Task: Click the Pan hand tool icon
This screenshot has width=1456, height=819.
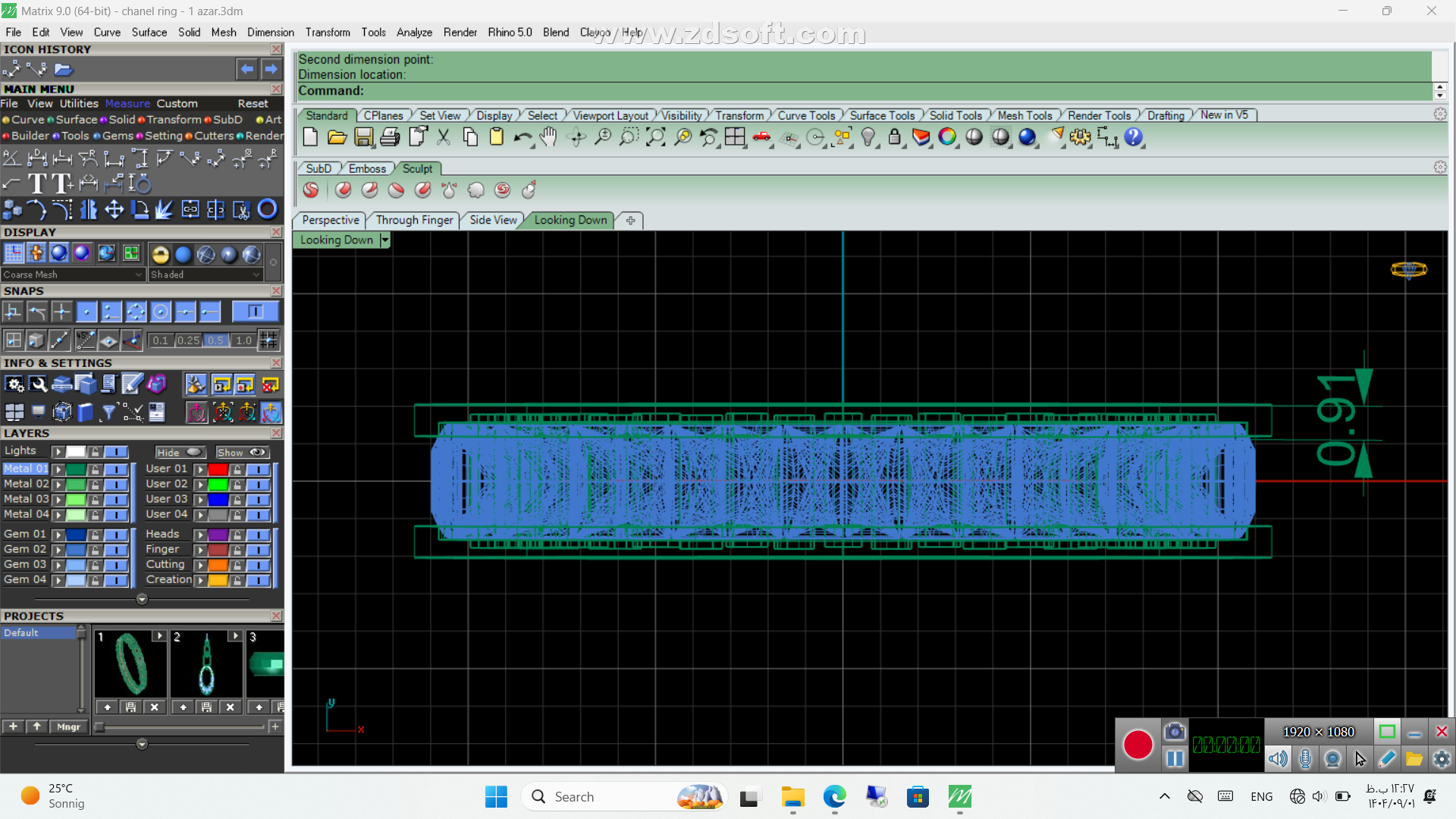Action: 548,137
